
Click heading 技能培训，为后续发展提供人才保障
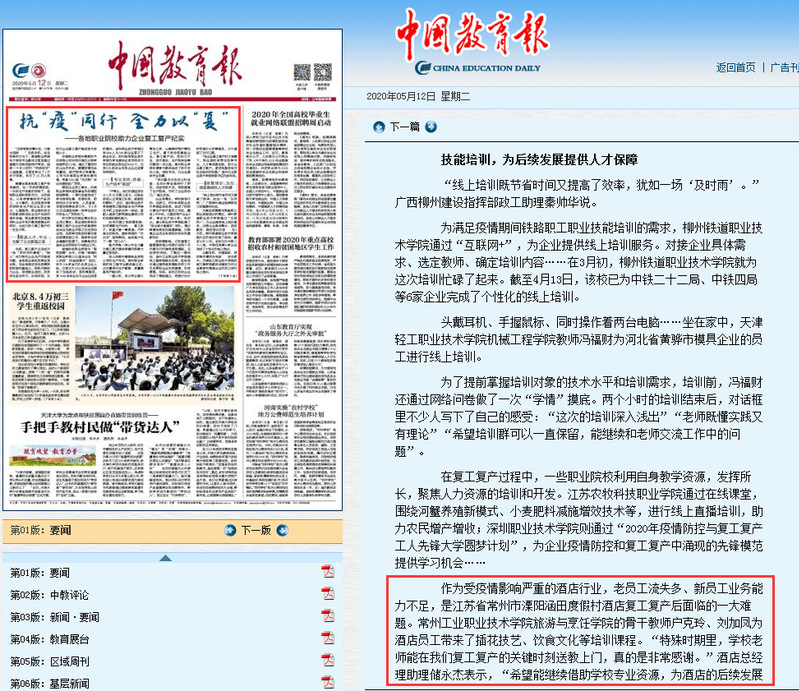(x=539, y=160)
